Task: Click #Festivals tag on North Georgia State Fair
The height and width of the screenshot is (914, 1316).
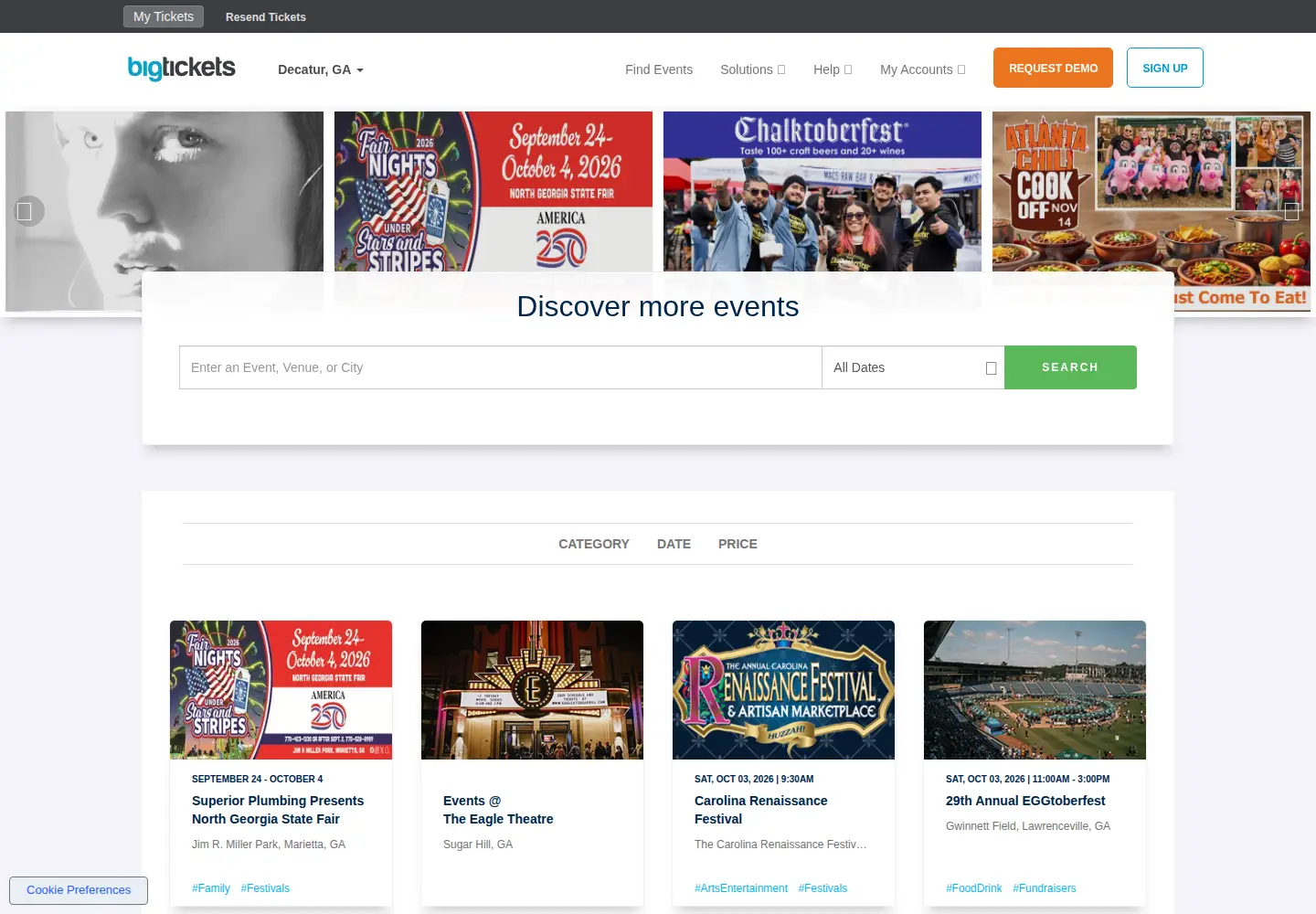Action: click(265, 888)
